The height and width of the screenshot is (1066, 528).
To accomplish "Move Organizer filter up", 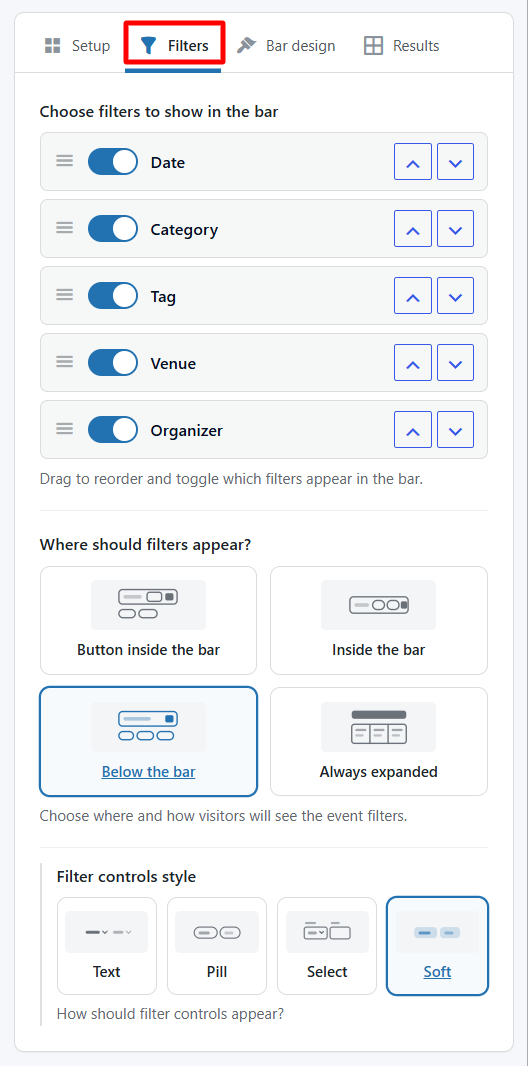I will point(413,430).
